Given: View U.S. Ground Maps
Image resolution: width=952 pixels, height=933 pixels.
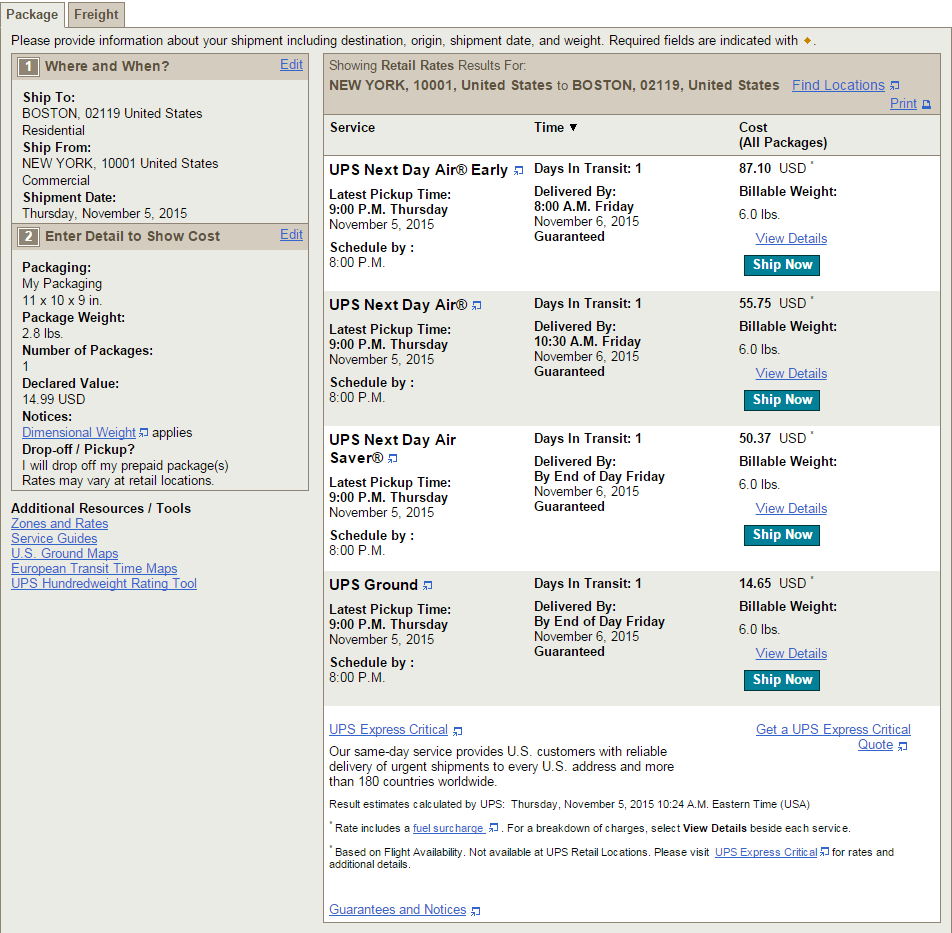Looking at the screenshot, I should point(64,554).
